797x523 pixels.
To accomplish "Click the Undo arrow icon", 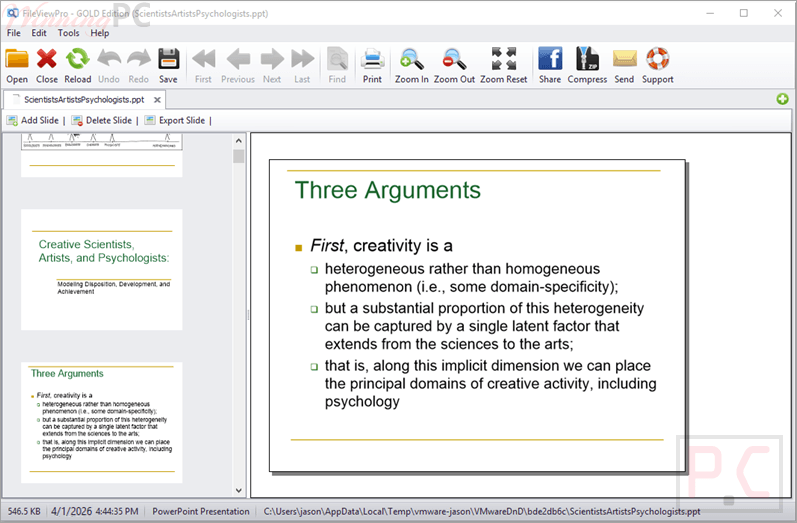I will click(109, 59).
